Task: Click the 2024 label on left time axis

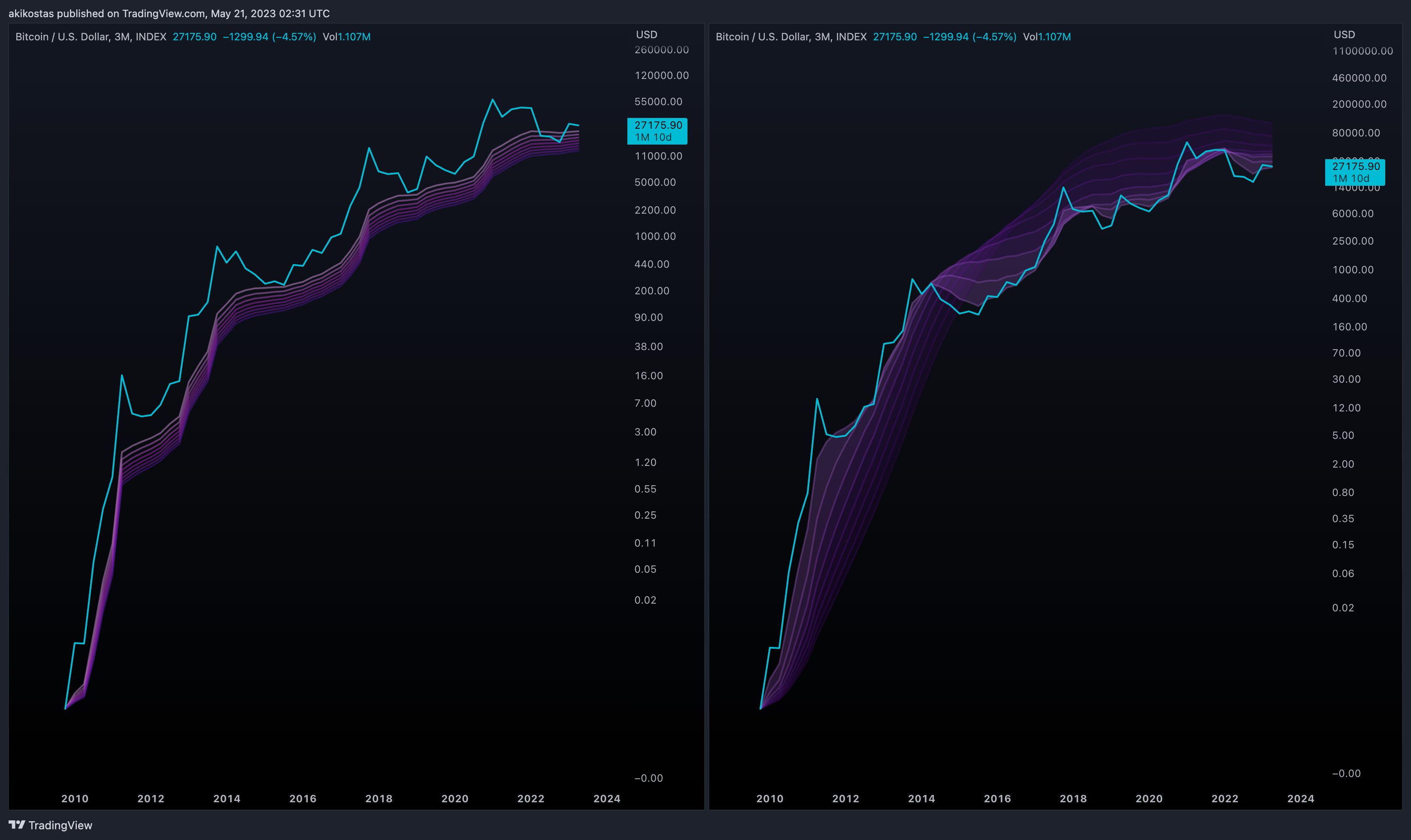Action: (x=607, y=799)
